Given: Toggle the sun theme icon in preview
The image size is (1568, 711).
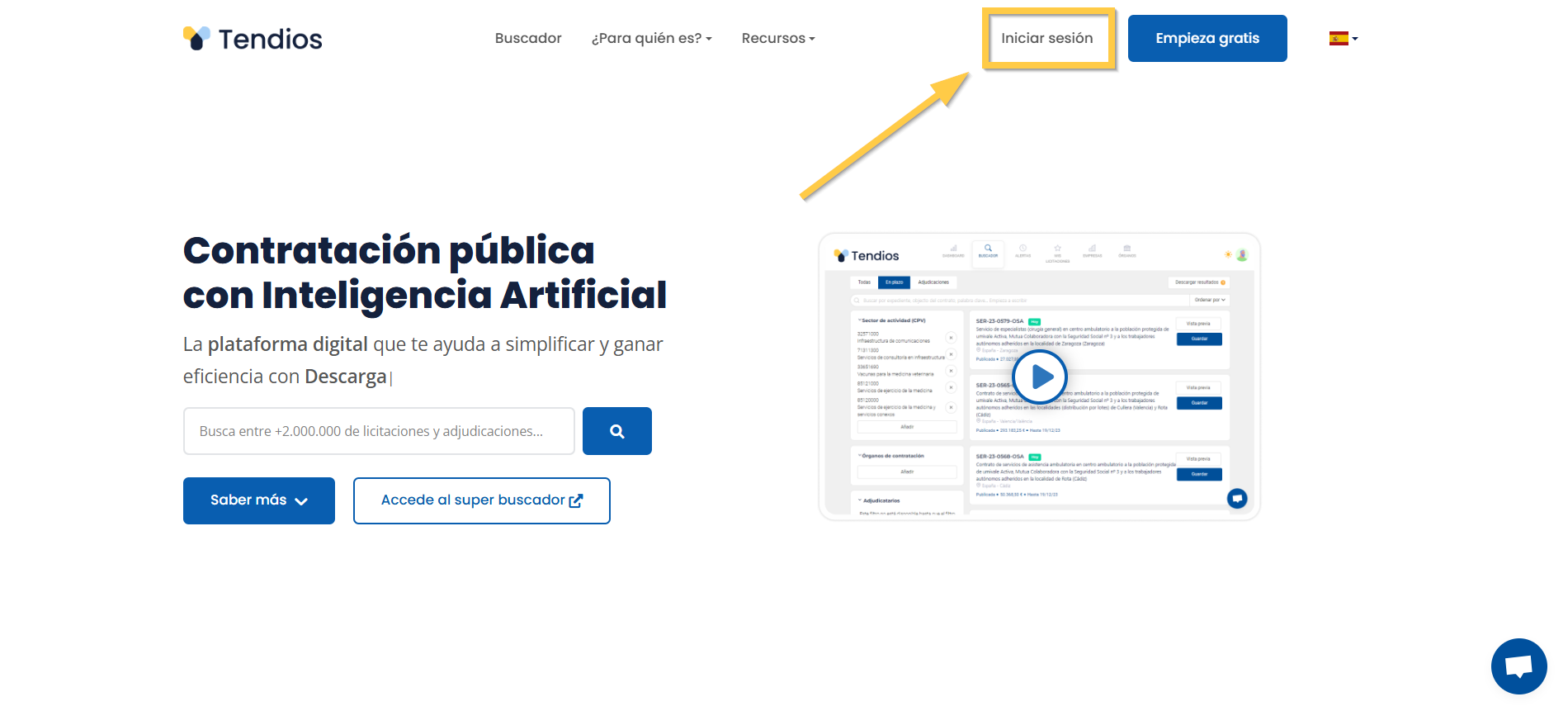Looking at the screenshot, I should coord(1228,254).
